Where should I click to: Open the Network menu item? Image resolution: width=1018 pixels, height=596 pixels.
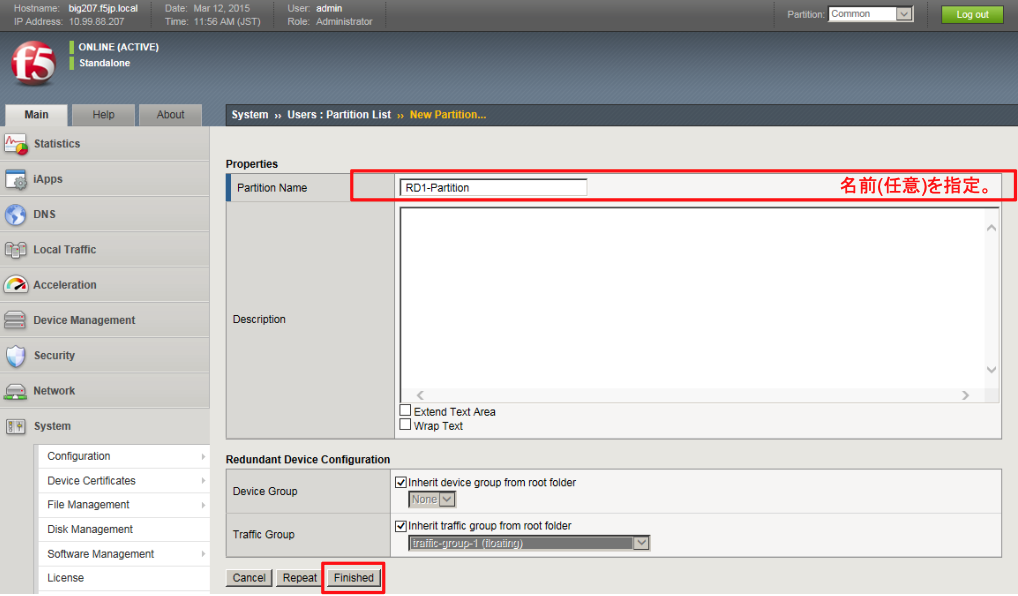(105, 391)
